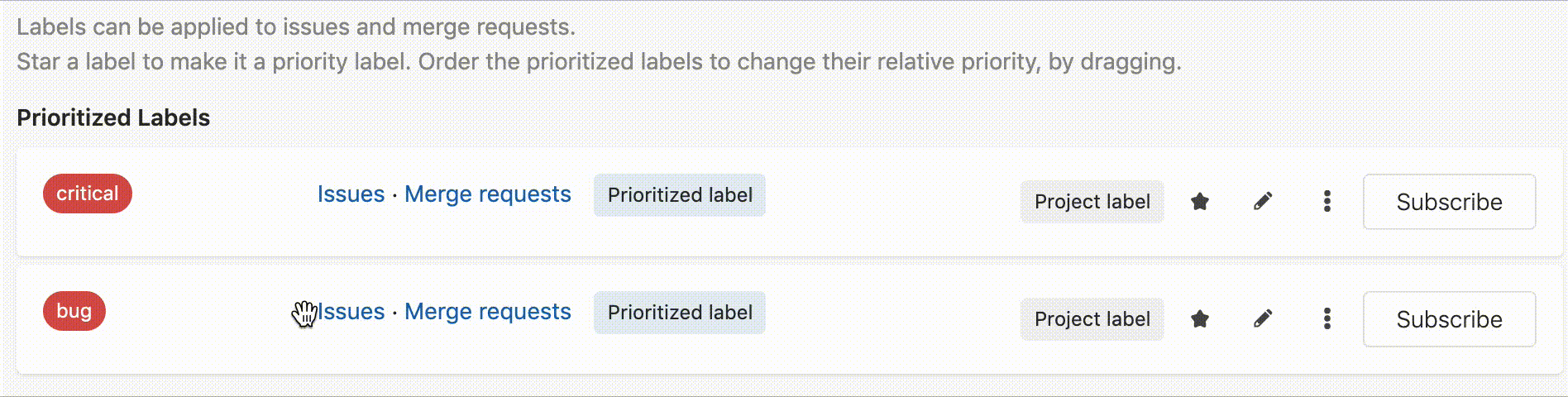The width and height of the screenshot is (1568, 397).
Task: Click the critical row's Project label badge
Action: (1092, 202)
